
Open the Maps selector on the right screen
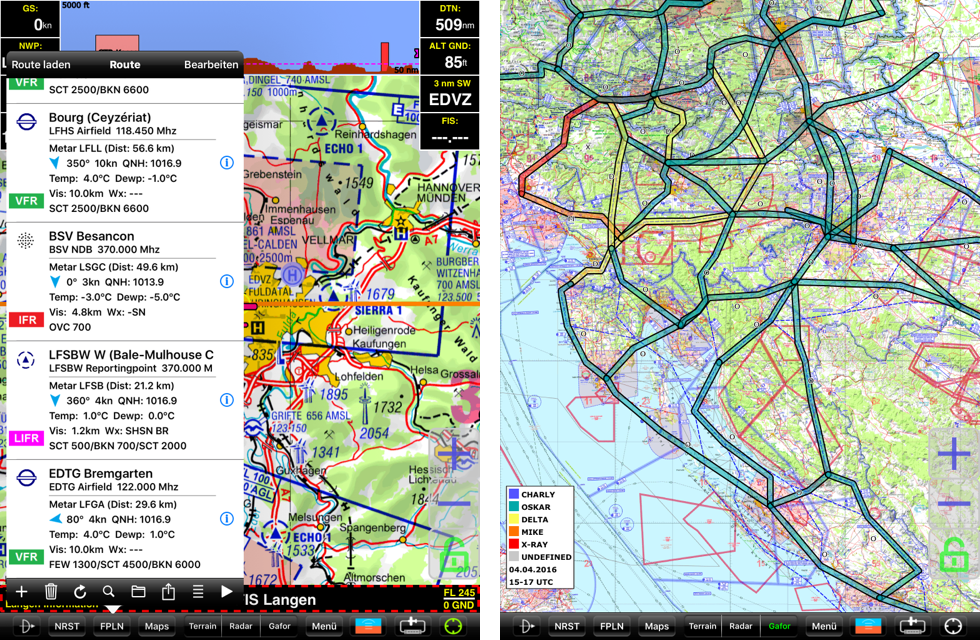(656, 626)
